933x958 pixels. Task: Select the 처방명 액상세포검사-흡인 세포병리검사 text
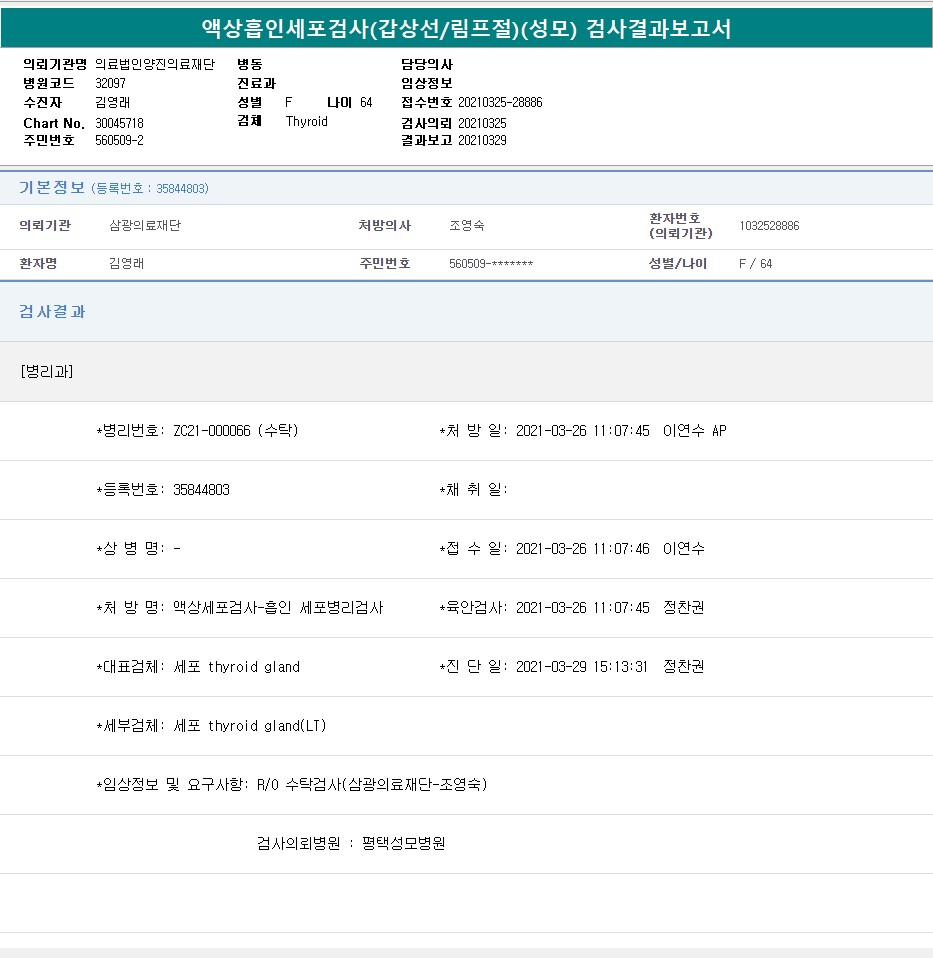[x=278, y=608]
